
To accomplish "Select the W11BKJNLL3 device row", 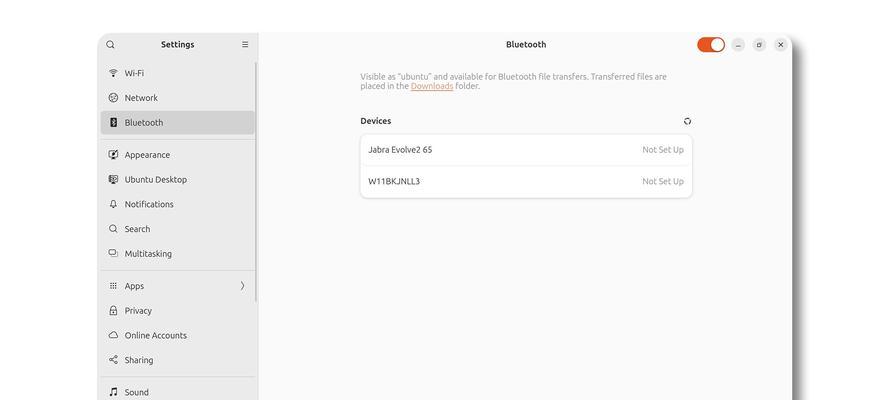I will pyautogui.click(x=526, y=182).
